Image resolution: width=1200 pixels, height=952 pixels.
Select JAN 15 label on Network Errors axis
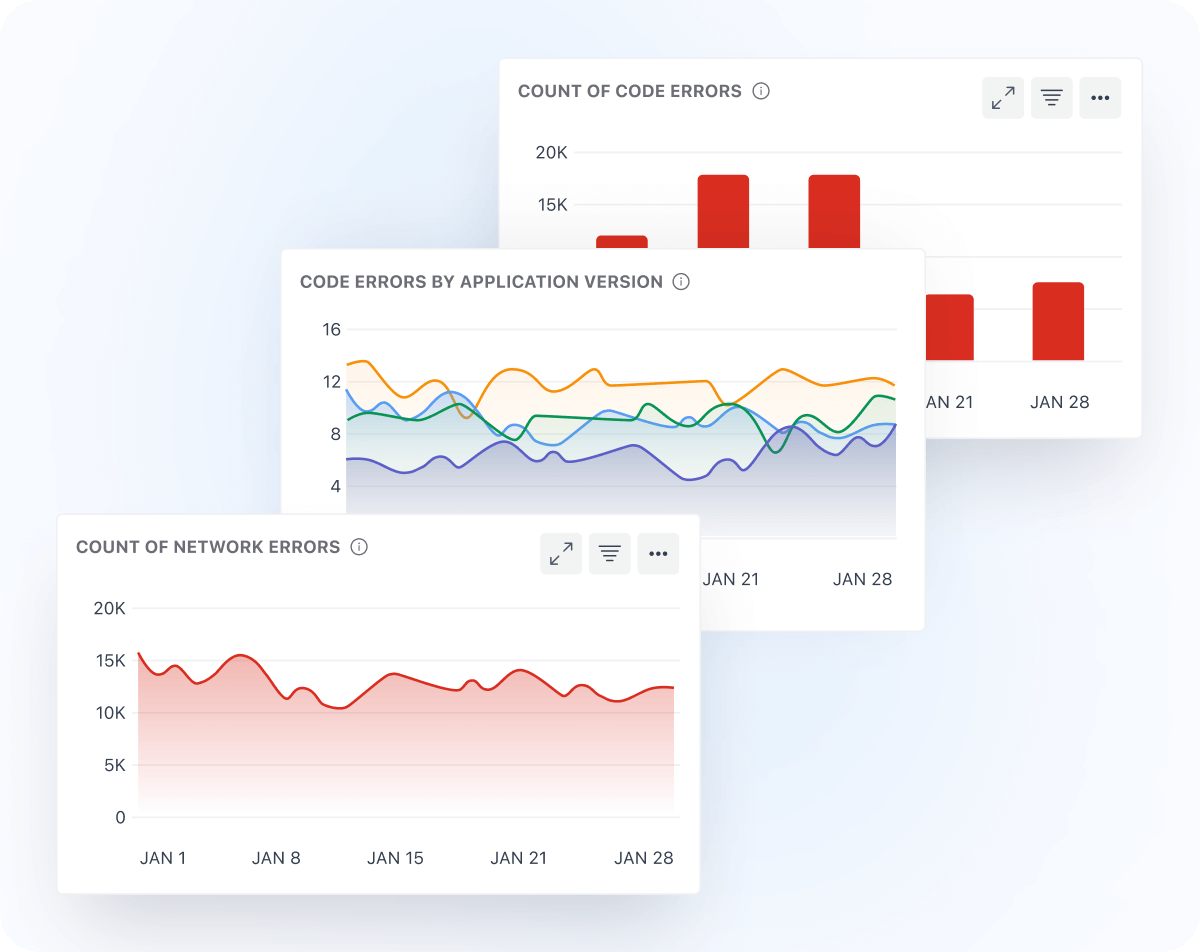click(395, 858)
